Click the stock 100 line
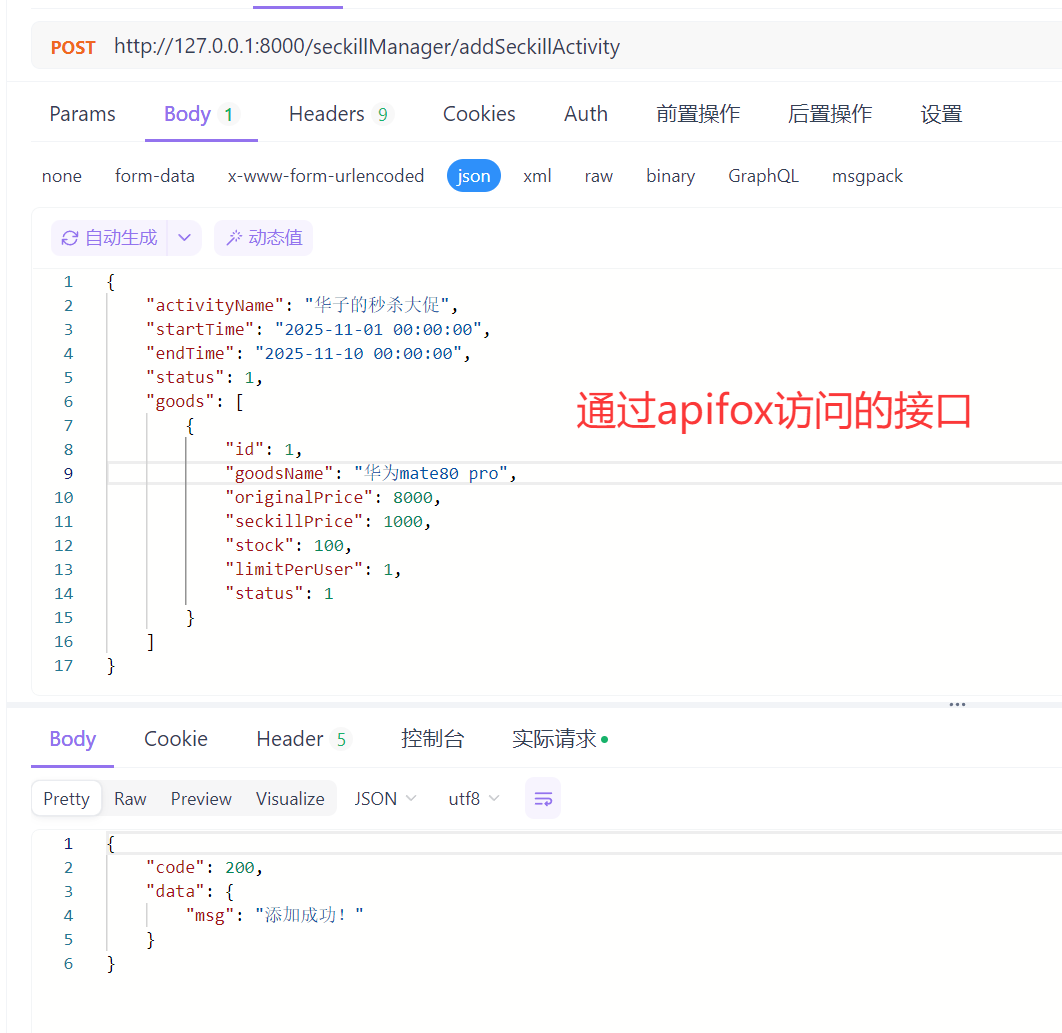This screenshot has width=1062, height=1033. tap(288, 545)
